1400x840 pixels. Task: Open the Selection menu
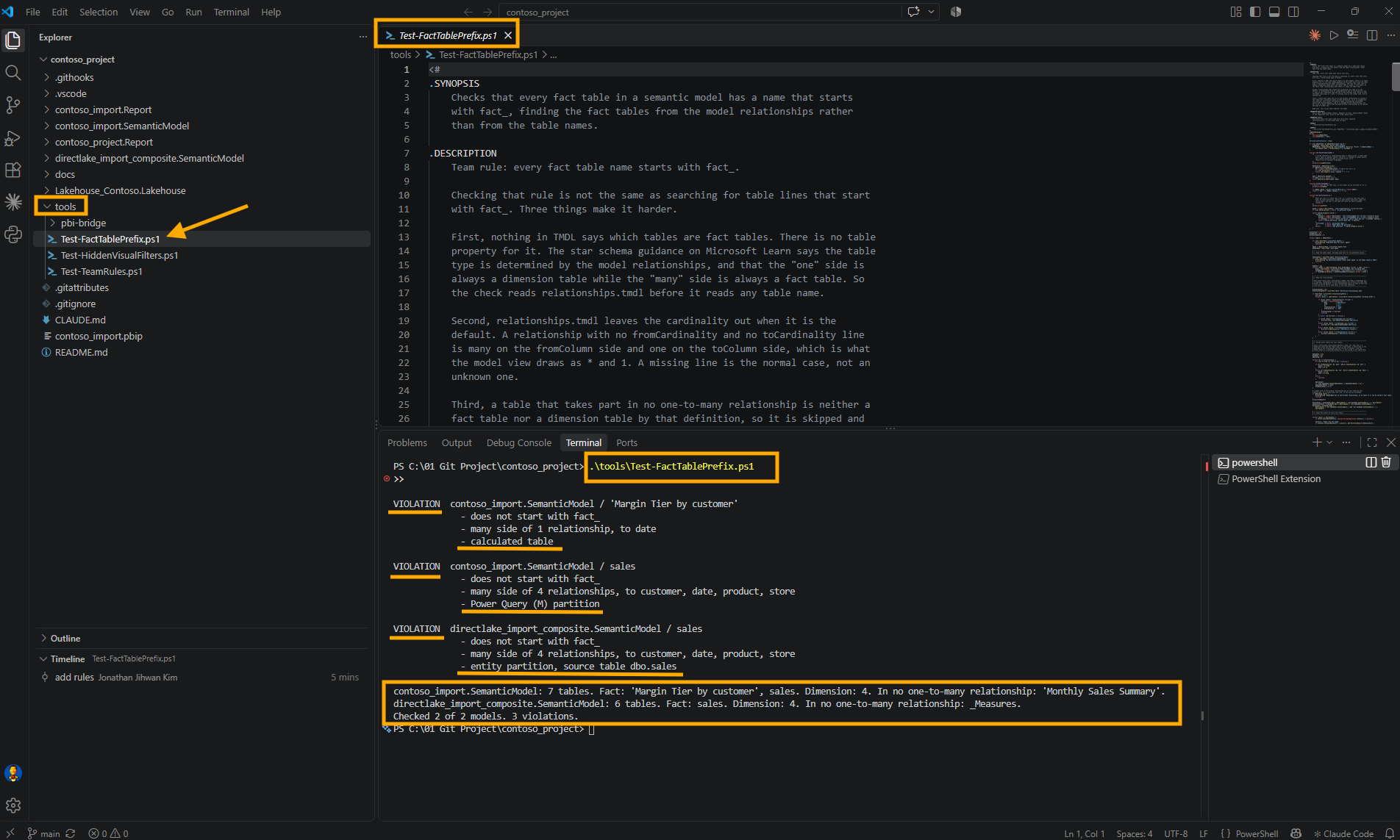[x=99, y=12]
